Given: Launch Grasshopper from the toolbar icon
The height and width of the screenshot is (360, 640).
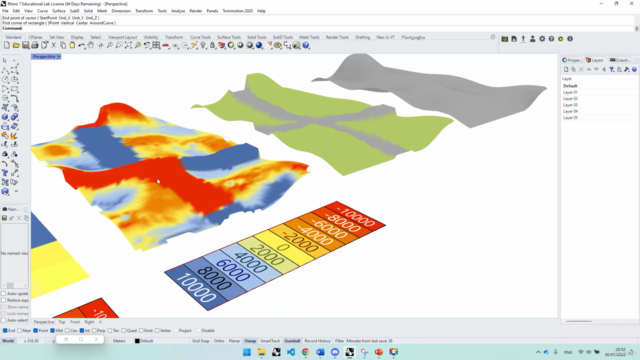Looking at the screenshot, I should click(x=297, y=45).
